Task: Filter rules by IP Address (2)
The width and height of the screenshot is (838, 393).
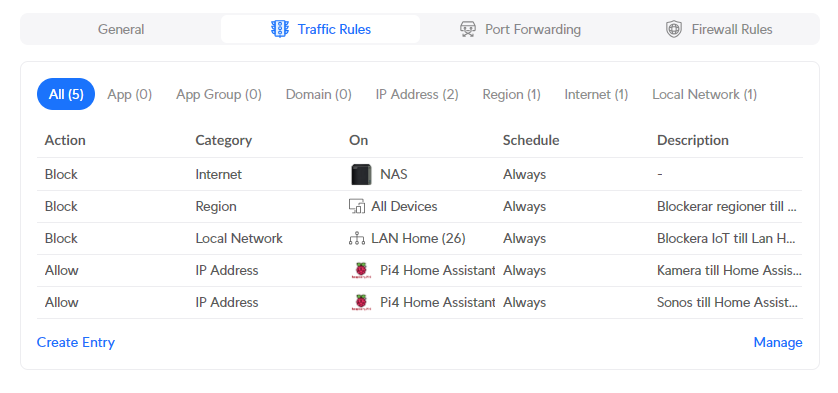Action: 417,95
